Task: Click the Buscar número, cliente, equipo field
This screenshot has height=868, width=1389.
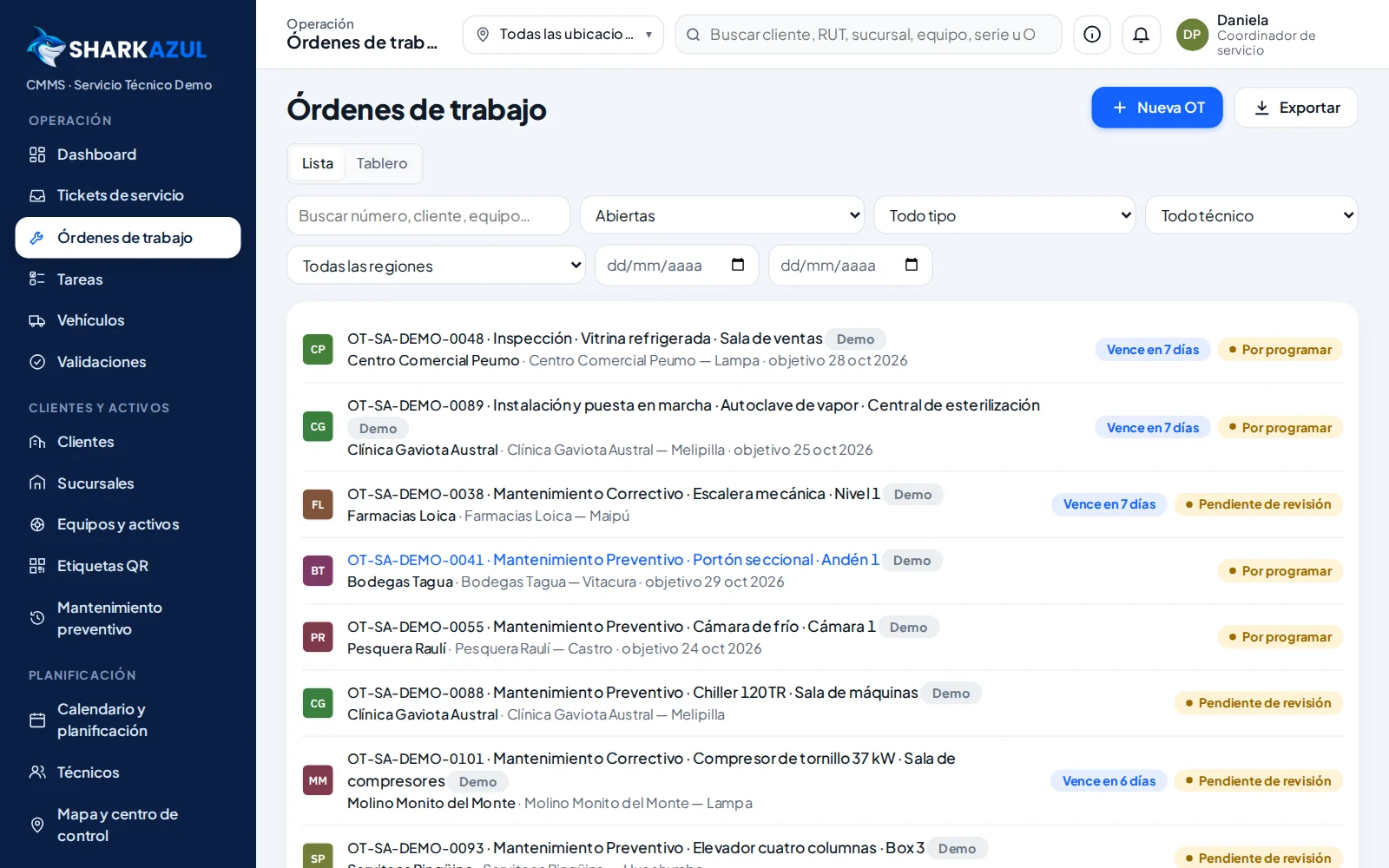Action: [429, 215]
